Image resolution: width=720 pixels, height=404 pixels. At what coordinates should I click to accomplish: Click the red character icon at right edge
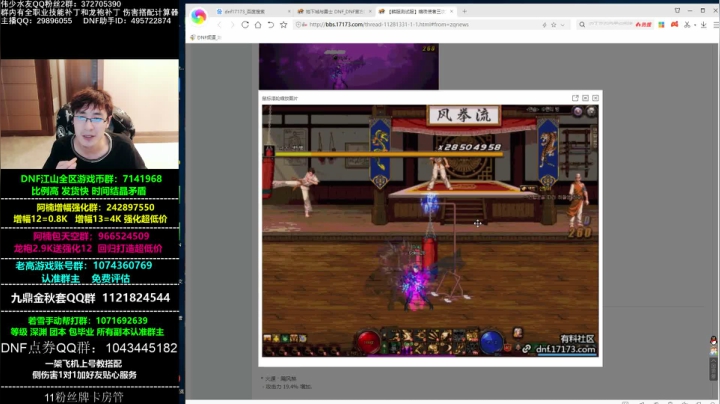pyautogui.click(x=713, y=340)
